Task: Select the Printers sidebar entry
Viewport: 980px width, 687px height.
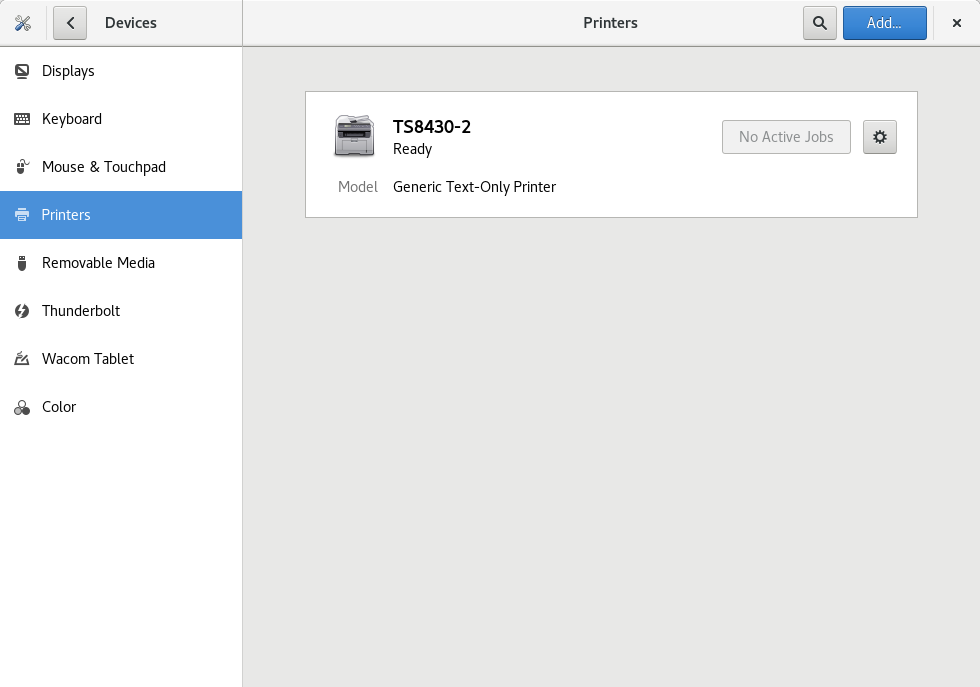Action: point(121,215)
